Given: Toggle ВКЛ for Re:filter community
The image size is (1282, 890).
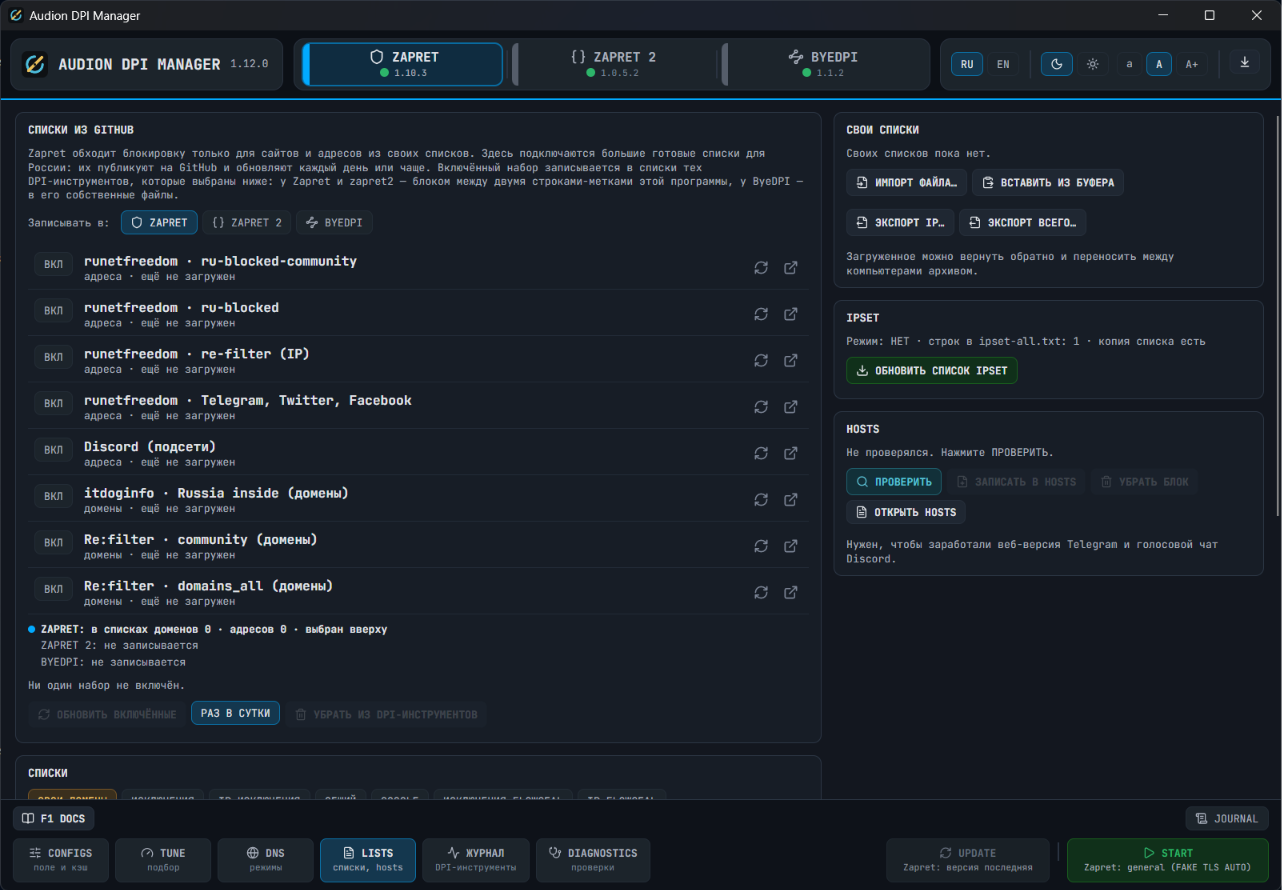Looking at the screenshot, I should (53, 542).
